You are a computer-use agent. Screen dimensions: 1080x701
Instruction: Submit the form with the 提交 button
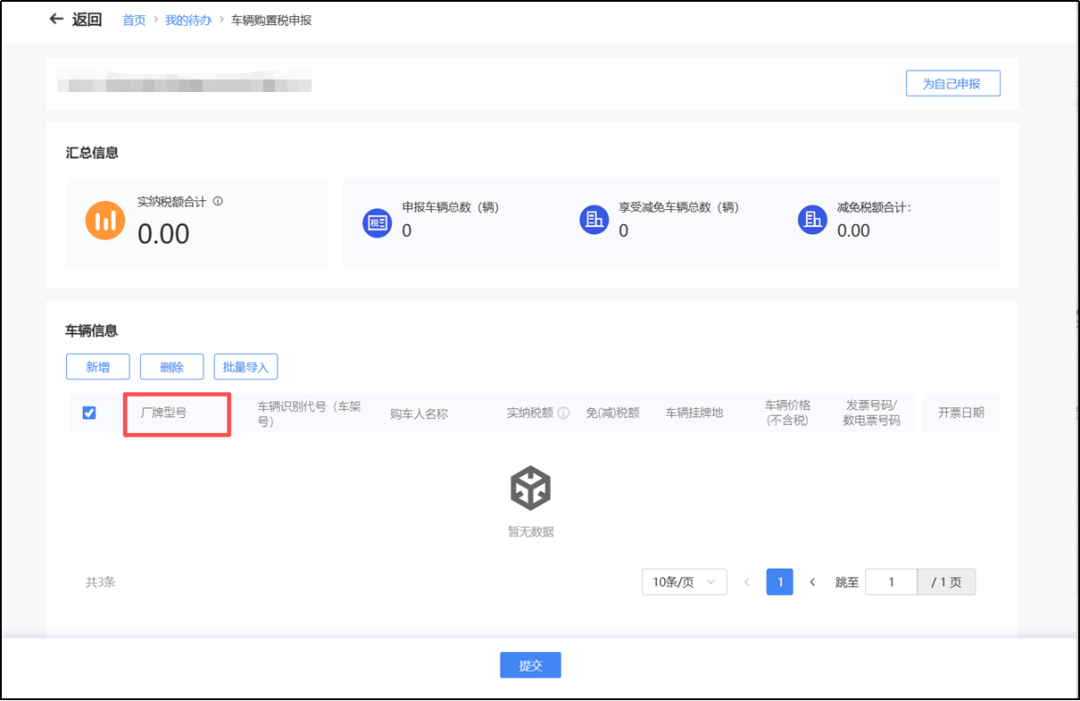pyautogui.click(x=530, y=665)
